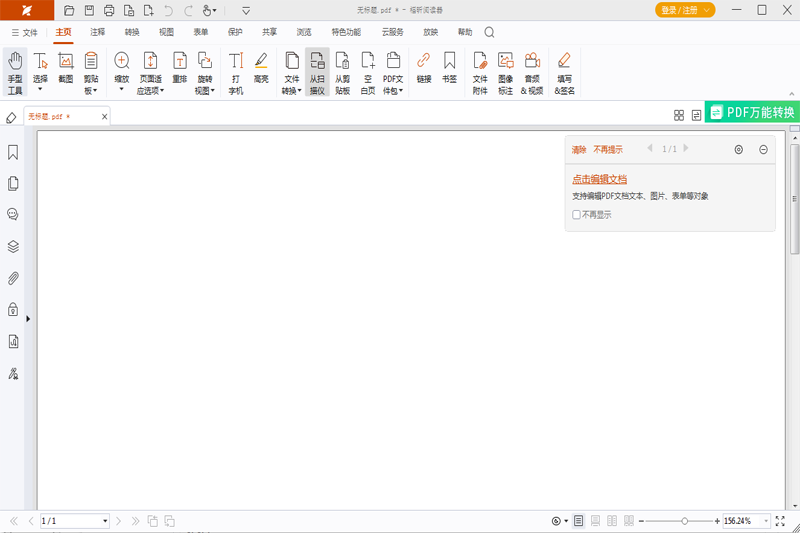The width and height of the screenshot is (800, 533).
Task: Open the 文件 (File) menu
Action: click(x=24, y=32)
